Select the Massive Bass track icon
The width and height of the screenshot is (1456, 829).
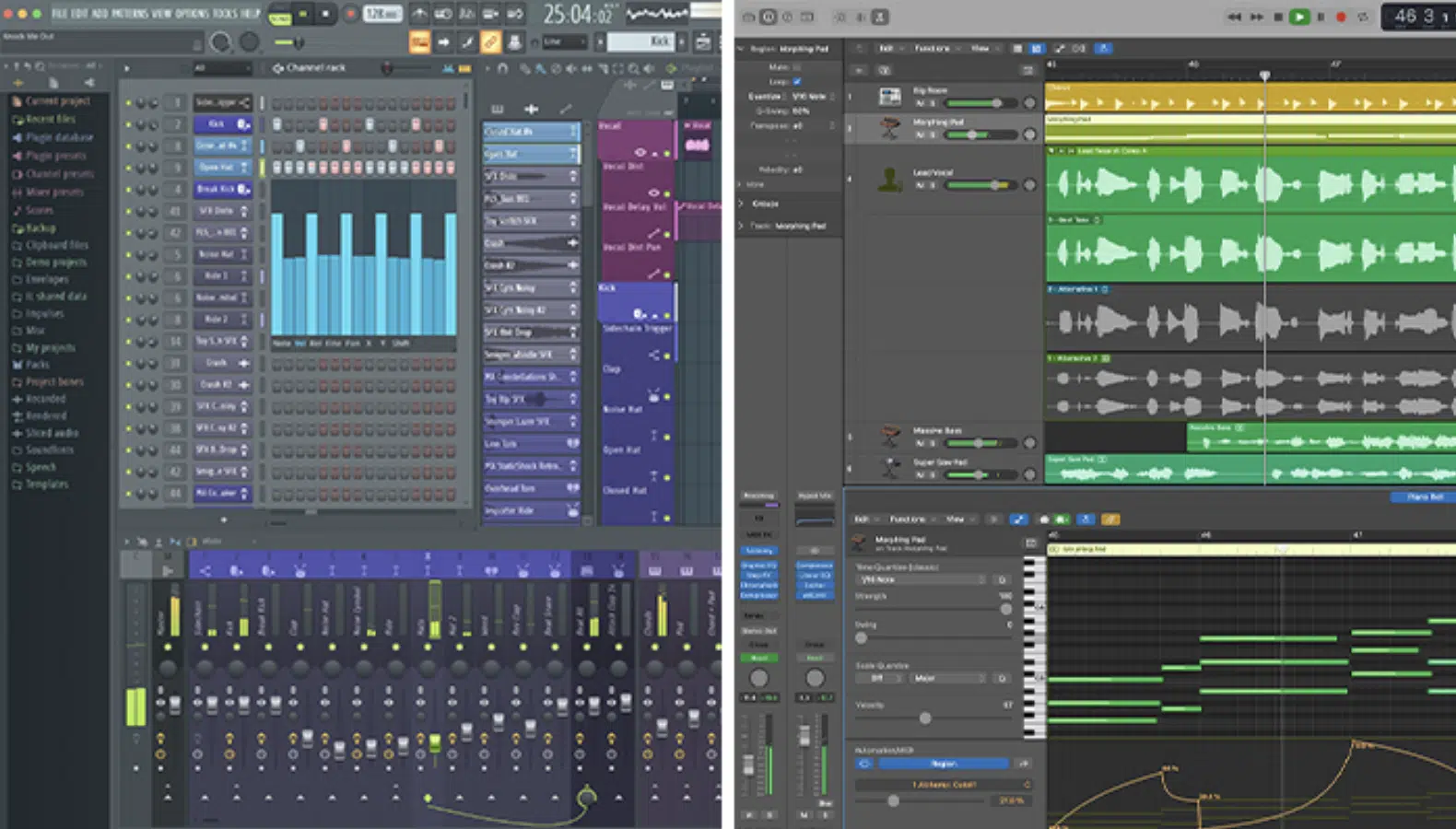[889, 436]
